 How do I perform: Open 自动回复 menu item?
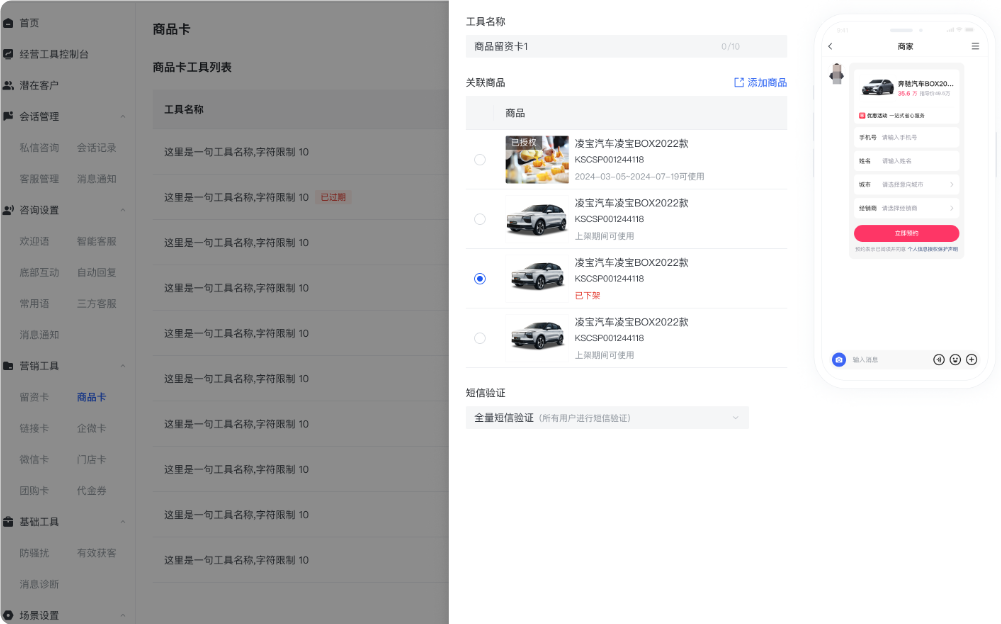point(96,273)
